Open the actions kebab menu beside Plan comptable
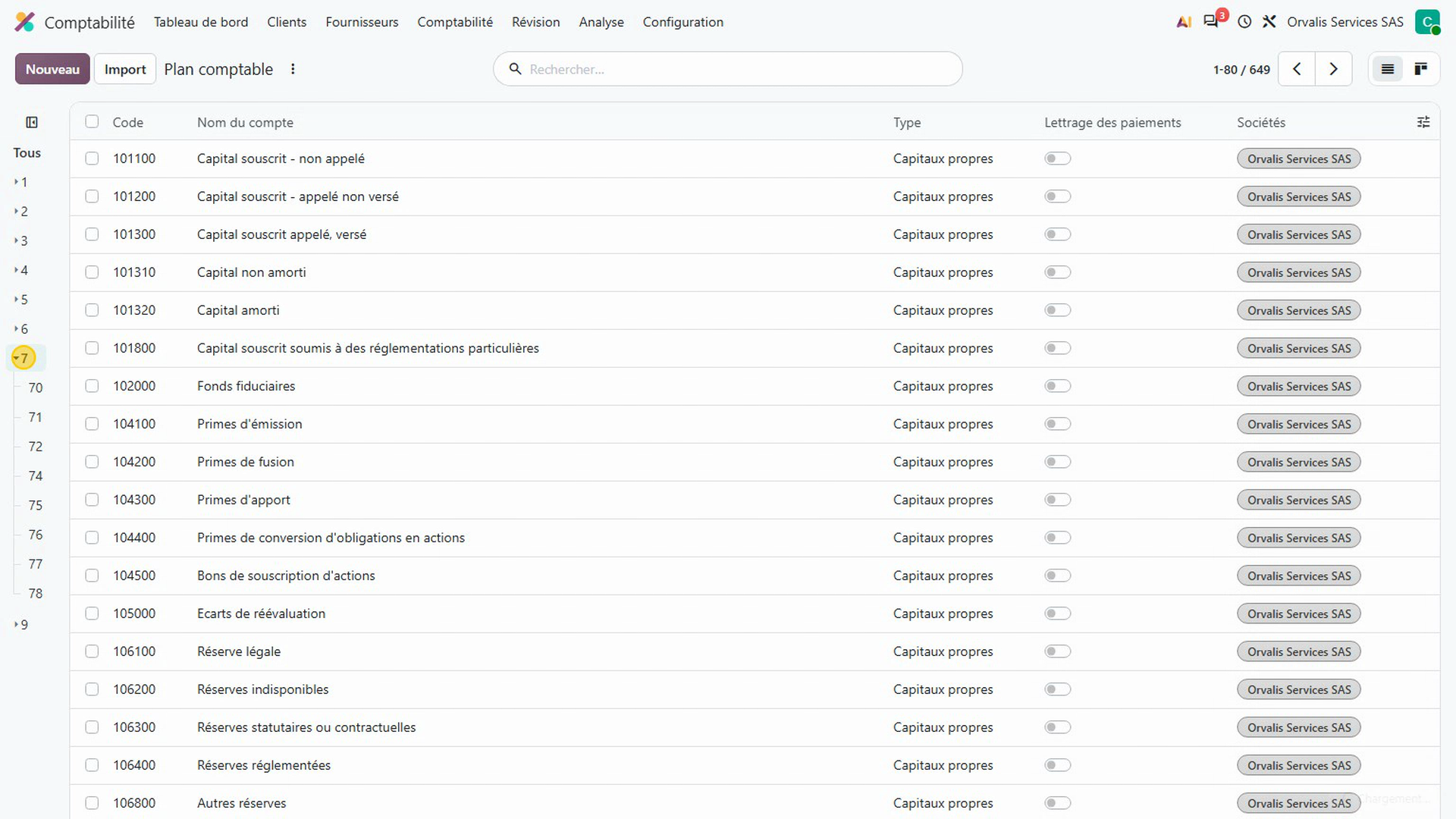The height and width of the screenshot is (819, 1456). point(293,69)
